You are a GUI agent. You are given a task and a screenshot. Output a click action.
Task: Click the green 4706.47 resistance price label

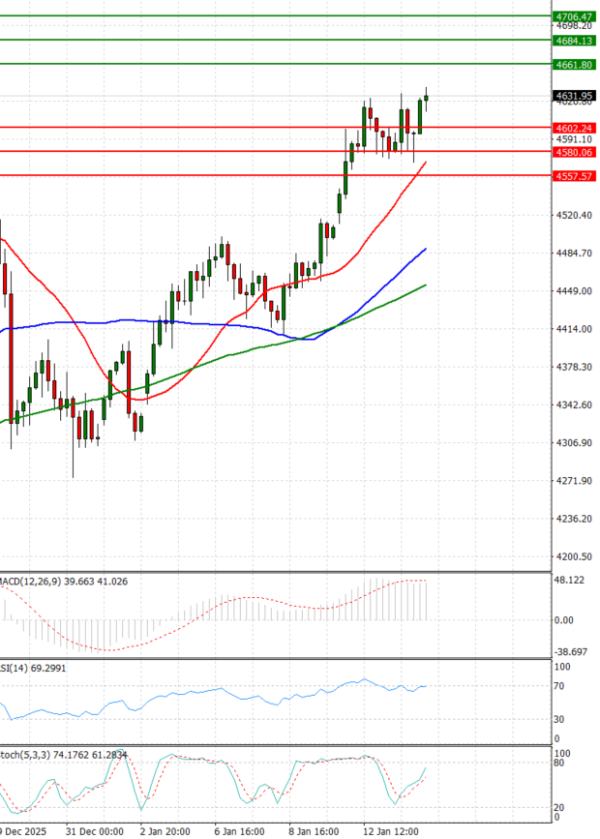574,17
